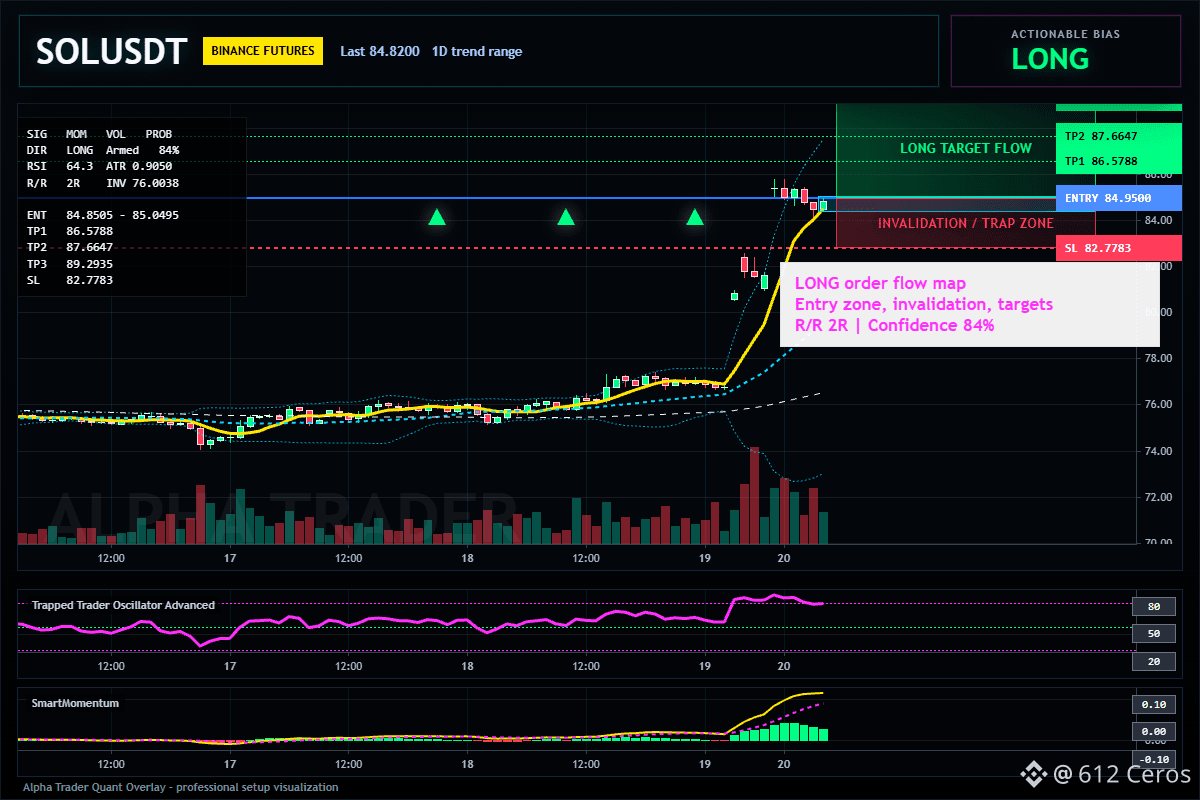Click the TP3 89.2935 row
This screenshot has height=800, width=1200.
pyautogui.click(x=70, y=264)
